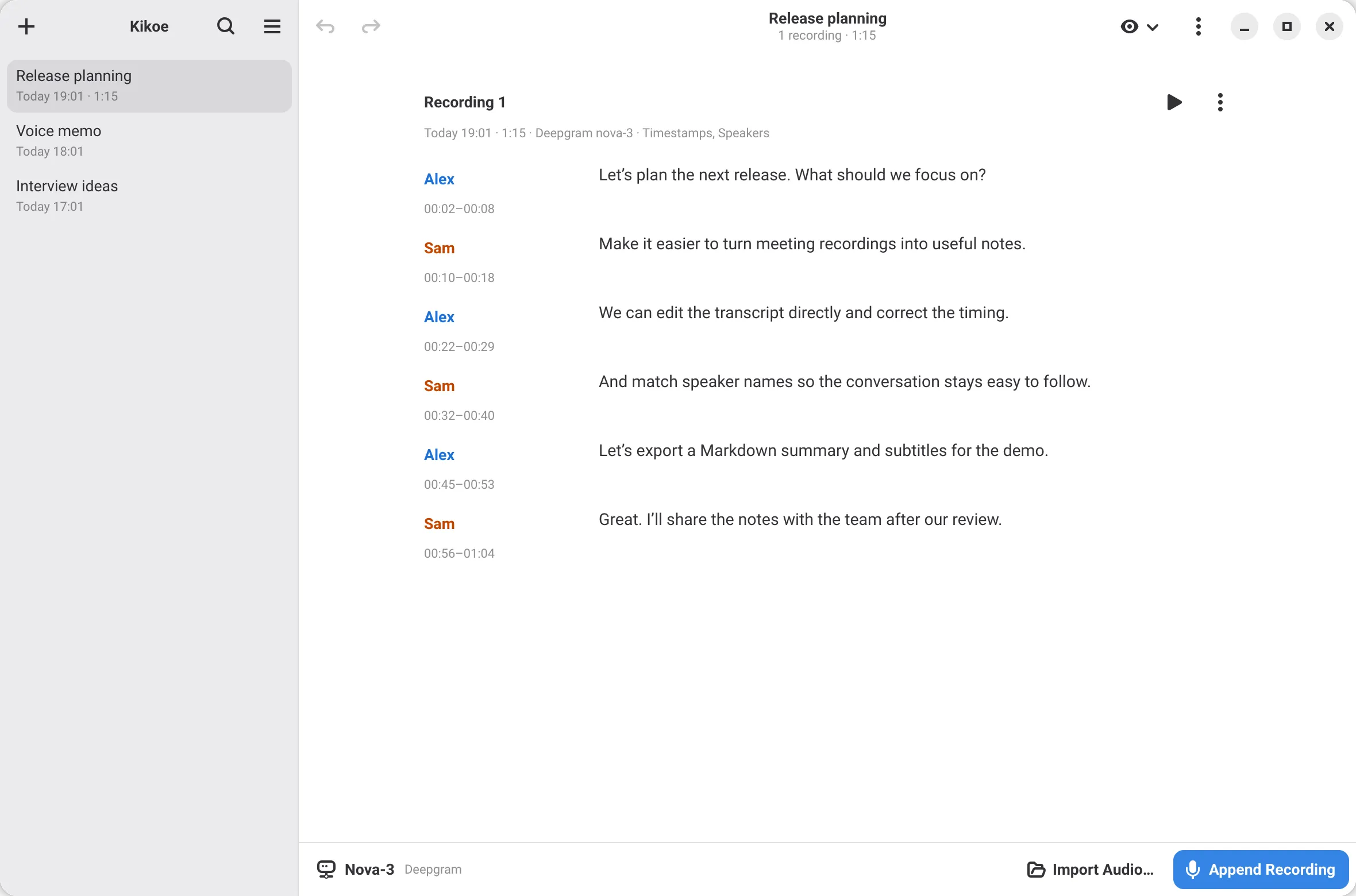Open search in the sidebar
Viewport: 1356px width, 896px height.
click(x=226, y=26)
